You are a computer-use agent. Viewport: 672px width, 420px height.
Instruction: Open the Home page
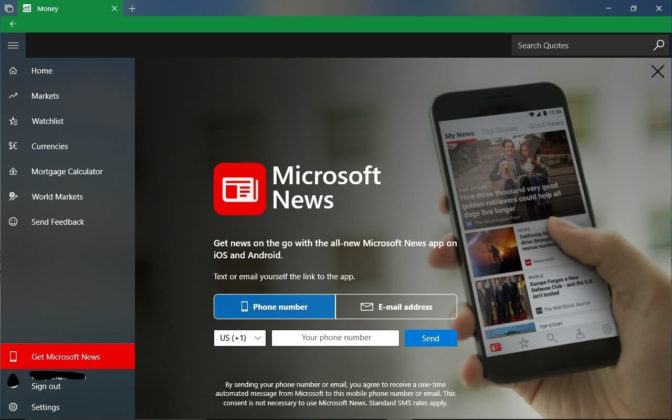click(68, 71)
